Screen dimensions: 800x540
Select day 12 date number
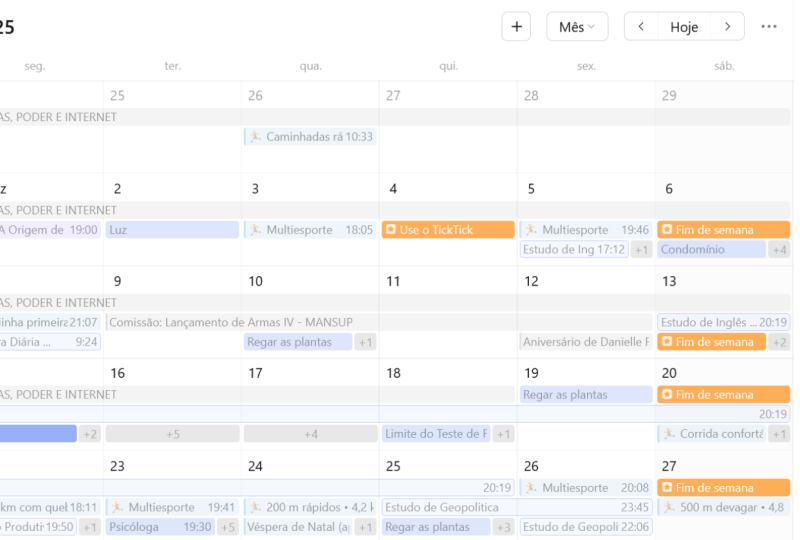pyautogui.click(x=531, y=281)
